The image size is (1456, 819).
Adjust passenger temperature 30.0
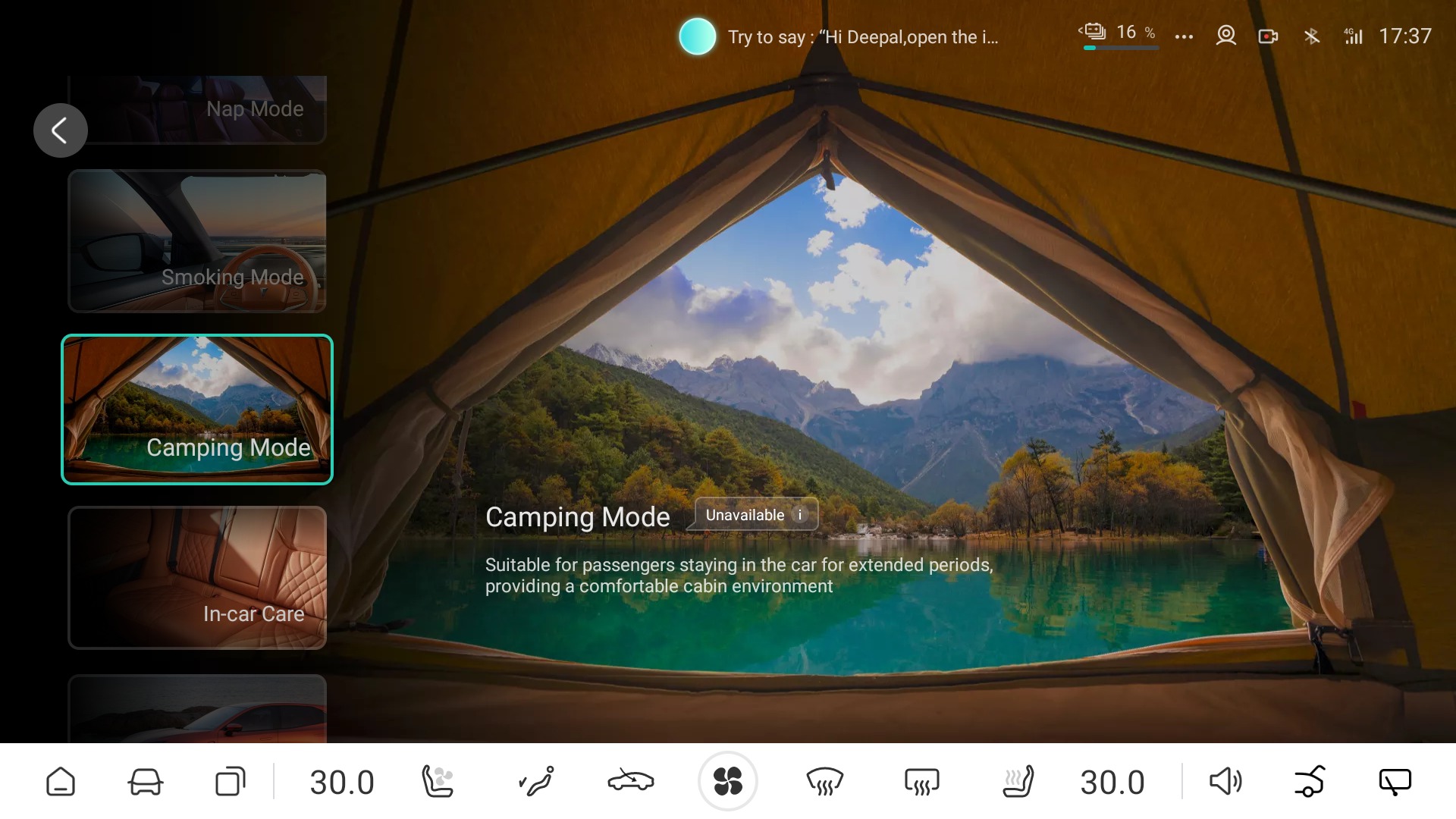click(x=1112, y=782)
